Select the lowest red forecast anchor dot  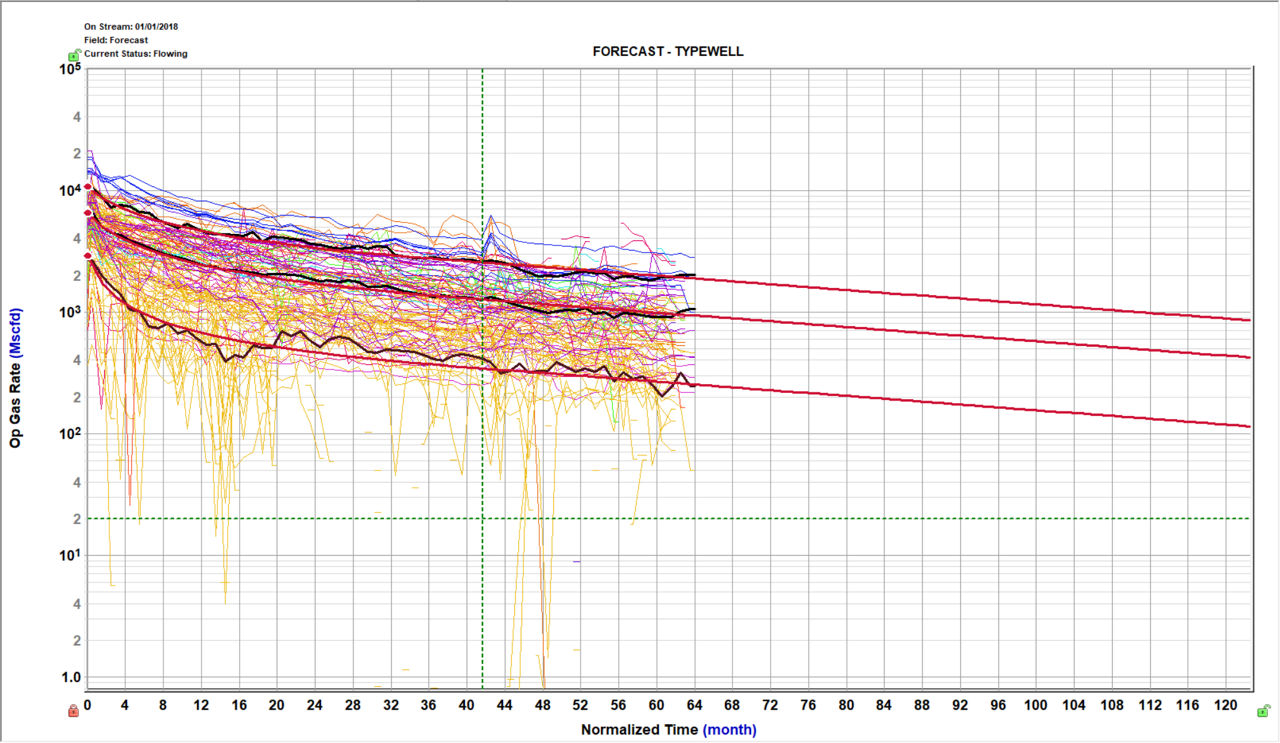click(x=88, y=256)
